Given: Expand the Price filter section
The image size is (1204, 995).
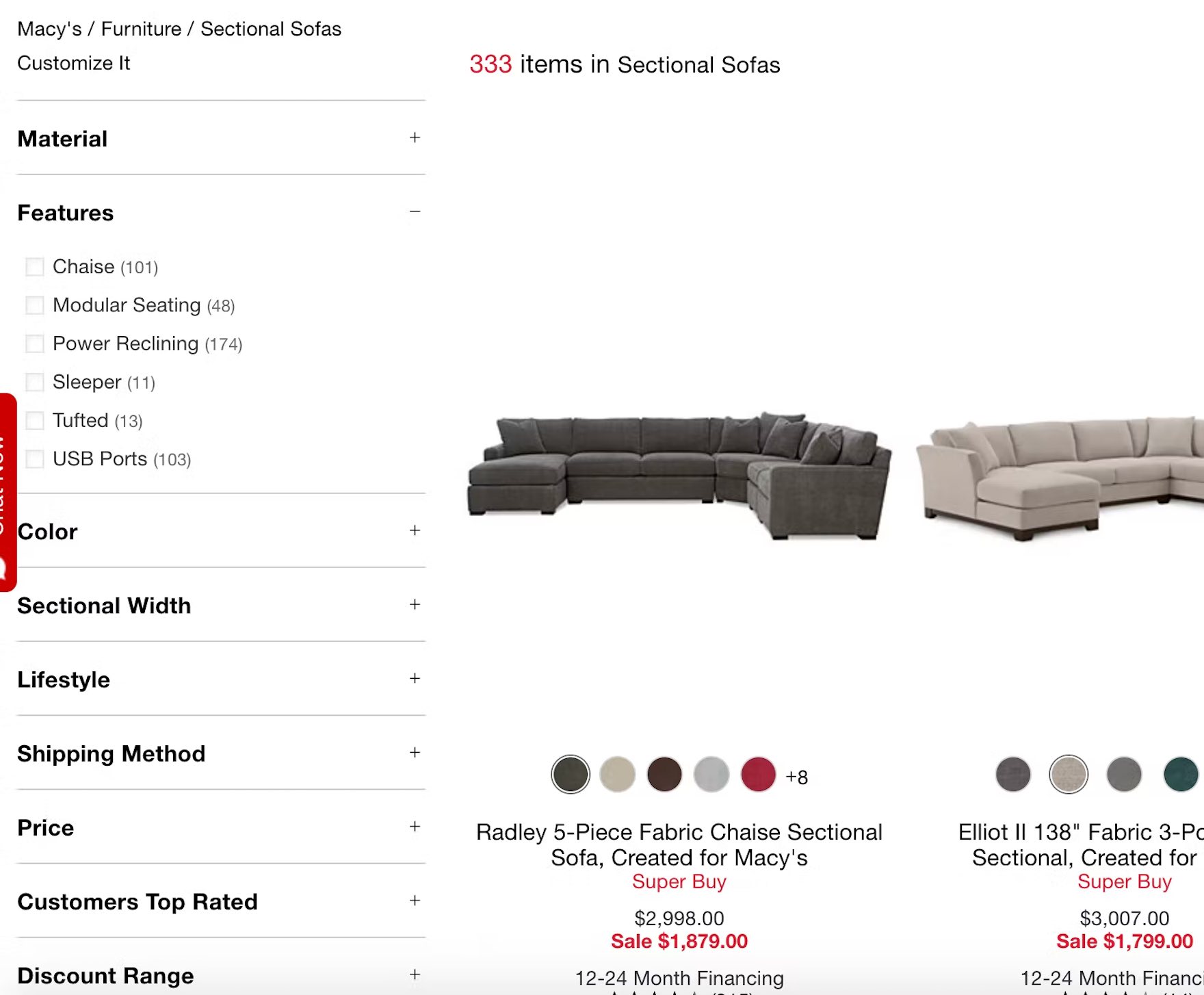Looking at the screenshot, I should click(220, 827).
